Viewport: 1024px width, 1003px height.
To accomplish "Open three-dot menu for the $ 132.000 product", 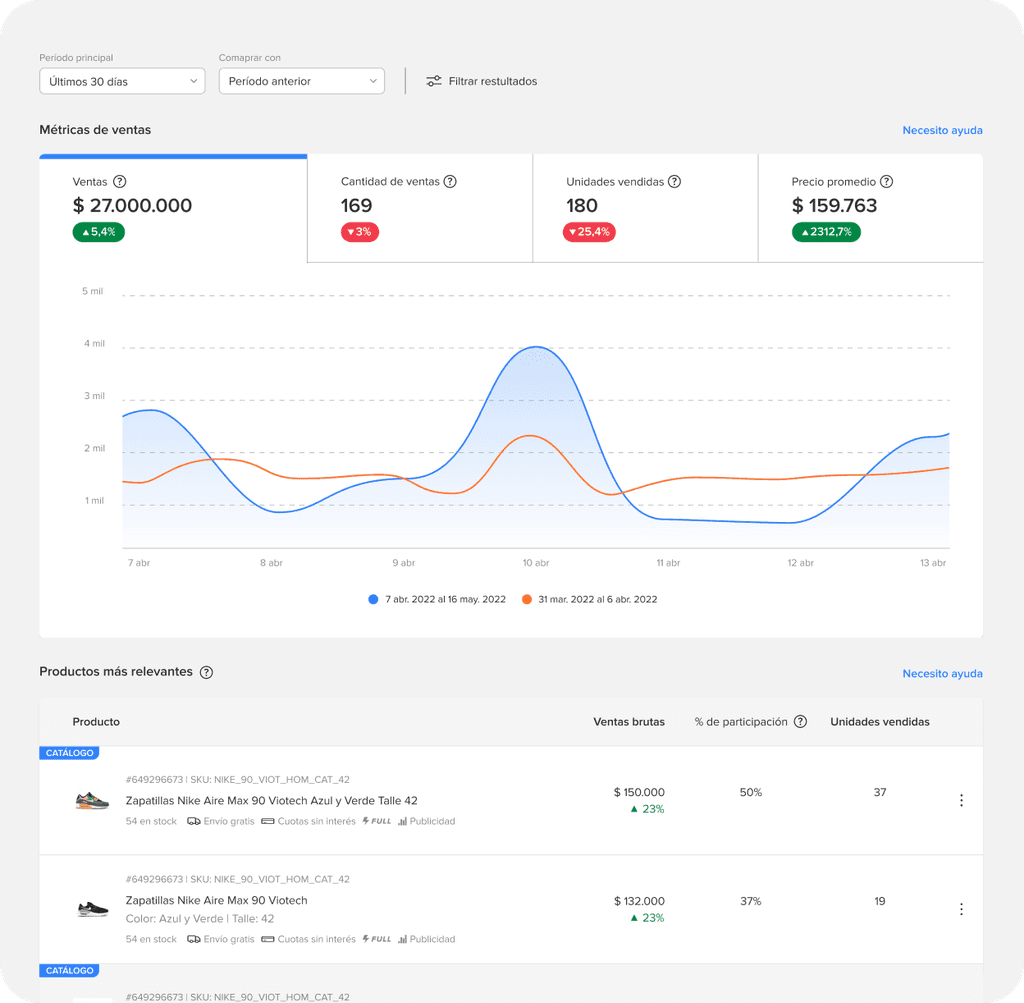I will point(961,909).
